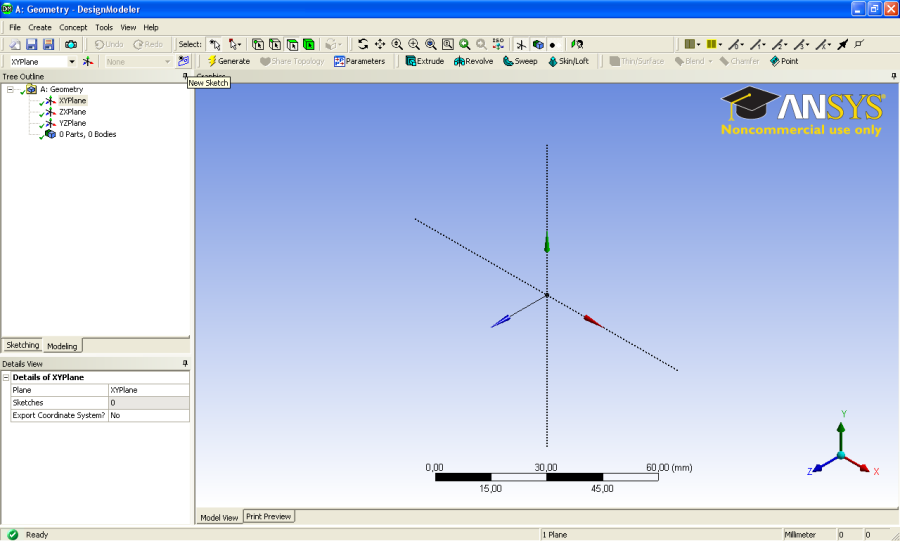Open the Create menu
This screenshot has width=900, height=541.
tap(40, 27)
